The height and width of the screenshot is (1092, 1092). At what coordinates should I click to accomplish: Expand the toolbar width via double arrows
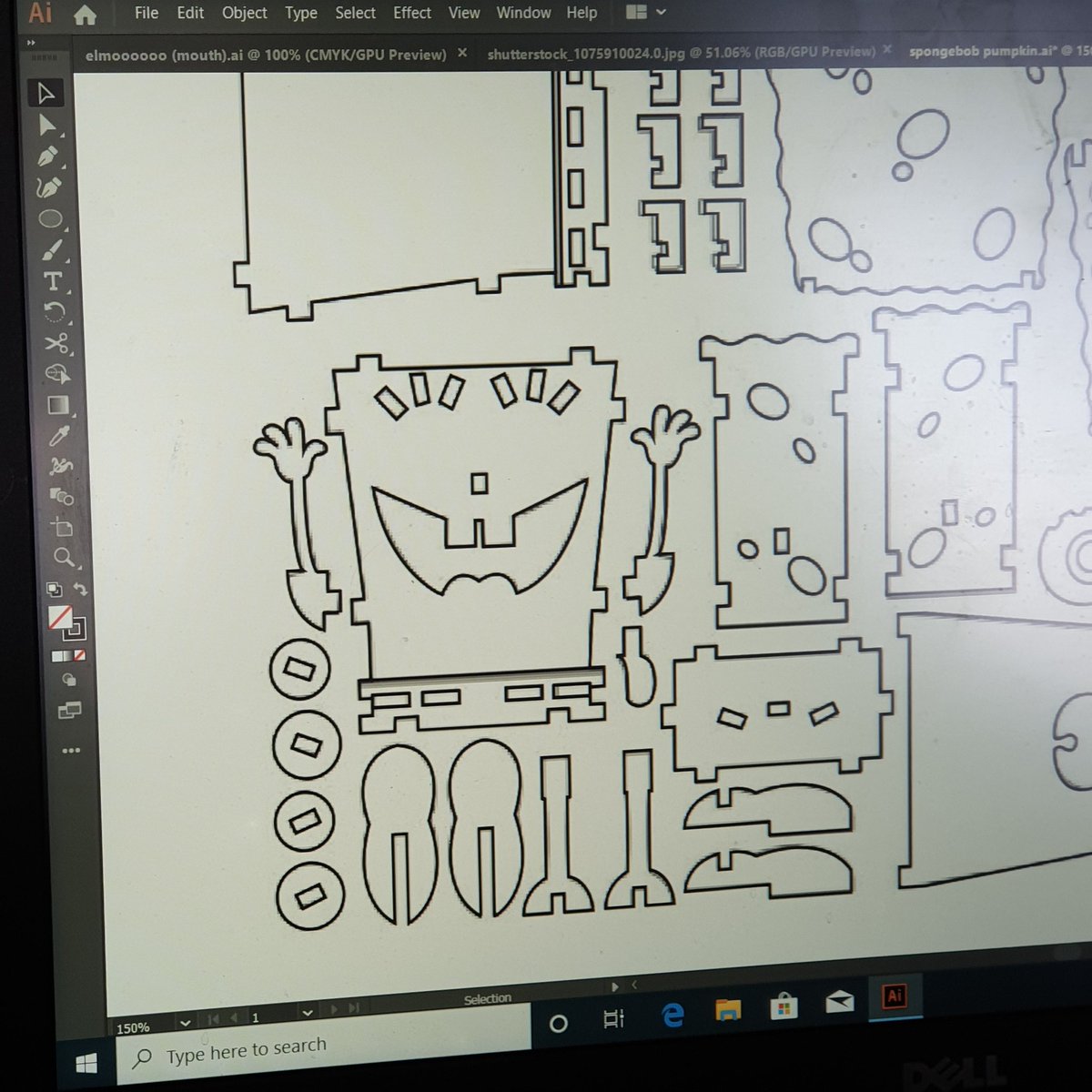click(31, 42)
